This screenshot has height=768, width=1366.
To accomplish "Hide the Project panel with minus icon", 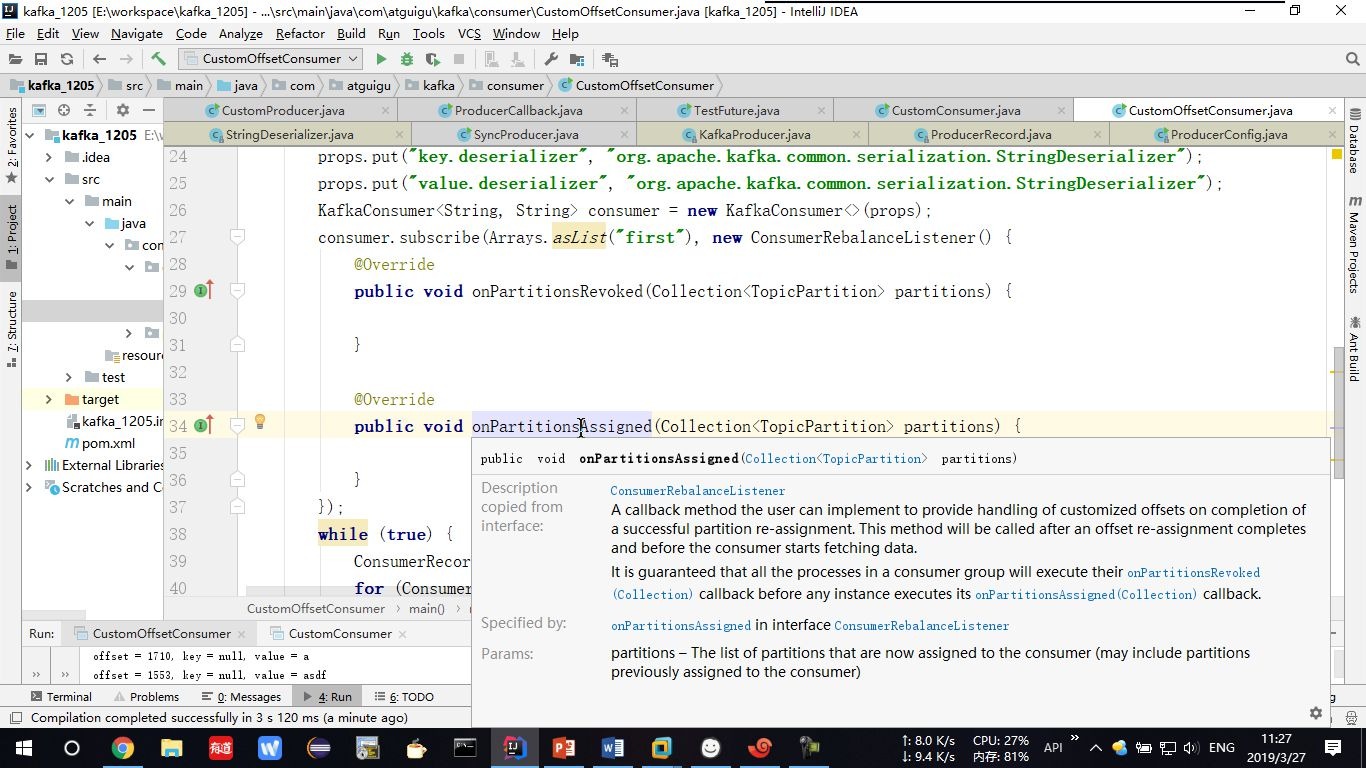I will click(149, 110).
